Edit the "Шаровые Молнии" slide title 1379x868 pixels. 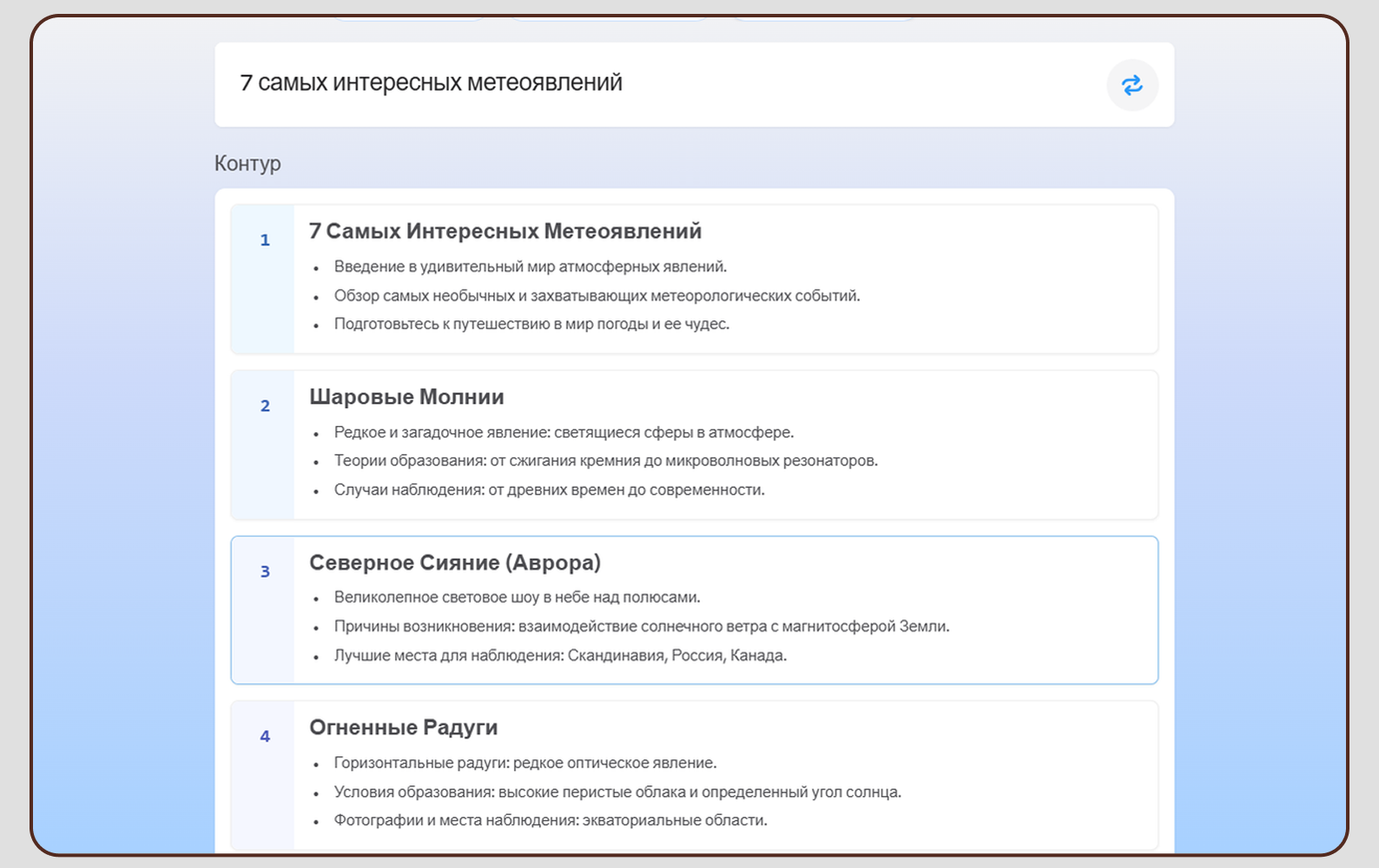[x=406, y=398]
